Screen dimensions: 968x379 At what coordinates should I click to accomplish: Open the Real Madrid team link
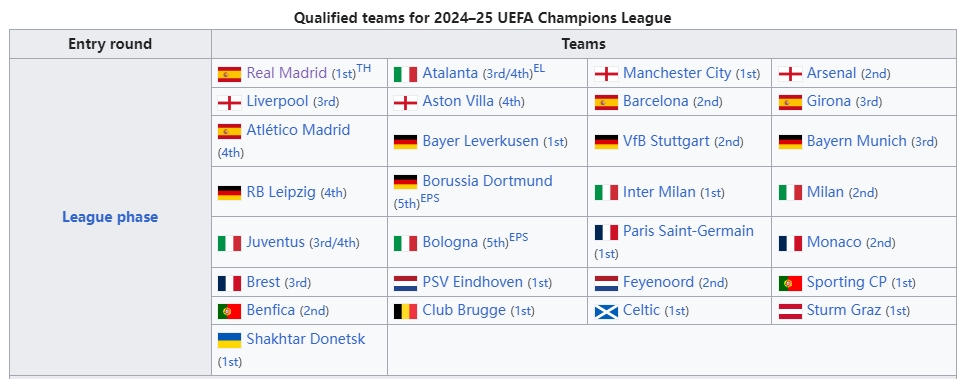click(x=286, y=73)
